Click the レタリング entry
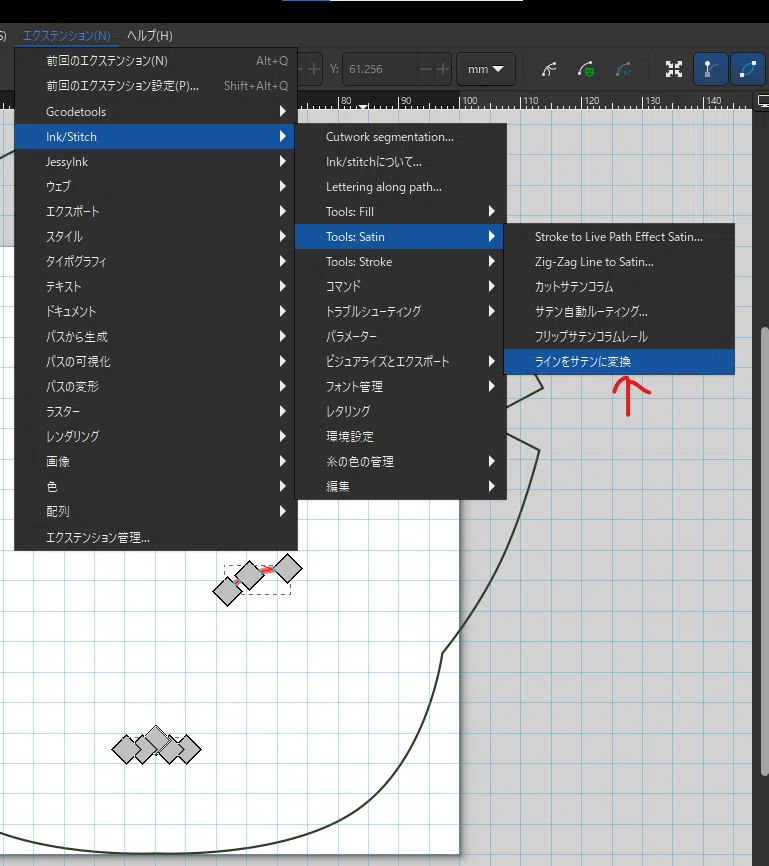This screenshot has height=866, width=769. click(x=401, y=411)
